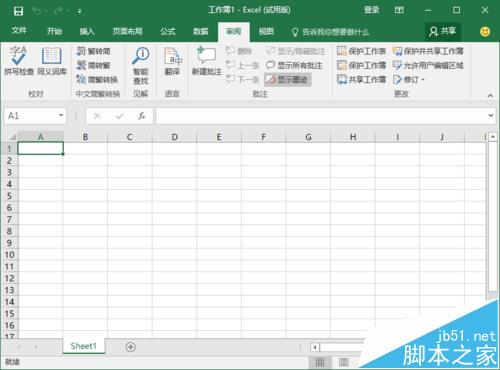
Task: Click the Save icon in quick access toolbar
Action: point(18,11)
